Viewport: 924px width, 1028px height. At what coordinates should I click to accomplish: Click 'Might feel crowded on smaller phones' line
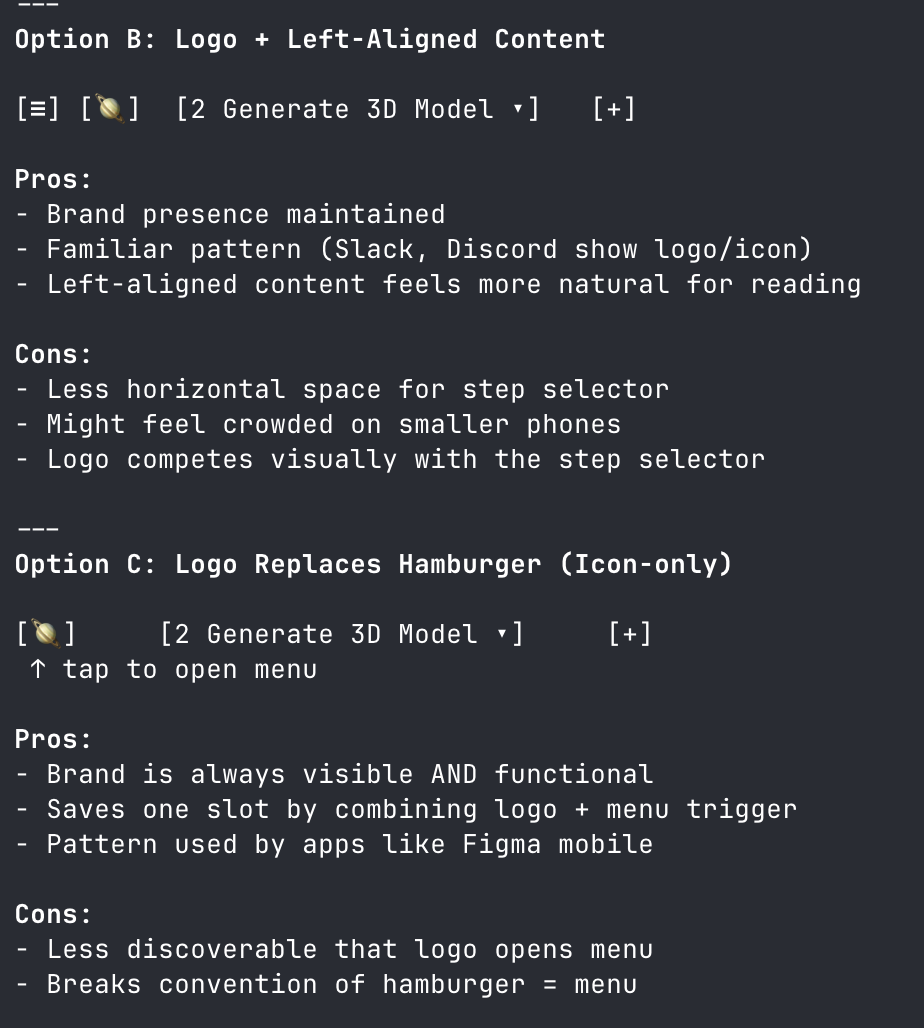[333, 424]
